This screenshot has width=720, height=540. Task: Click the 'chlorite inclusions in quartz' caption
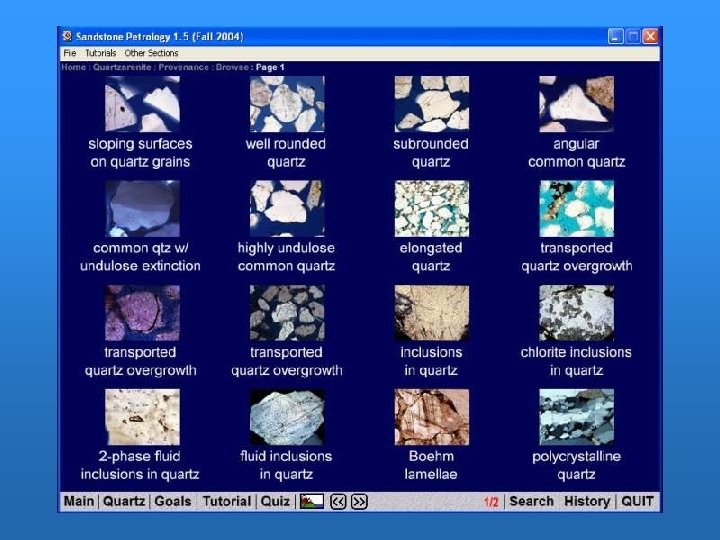576,361
